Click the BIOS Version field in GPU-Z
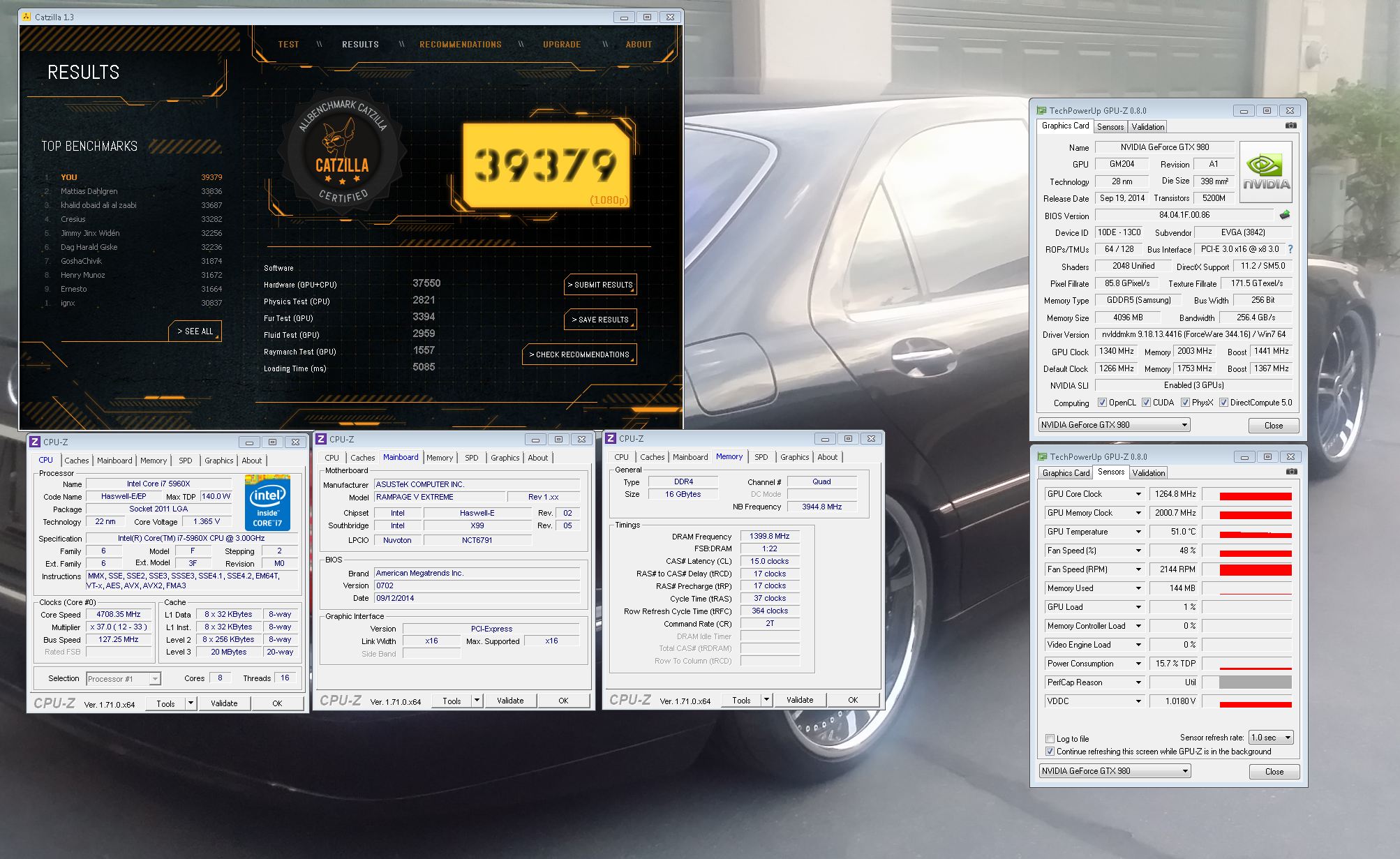1400x859 pixels. (1184, 215)
